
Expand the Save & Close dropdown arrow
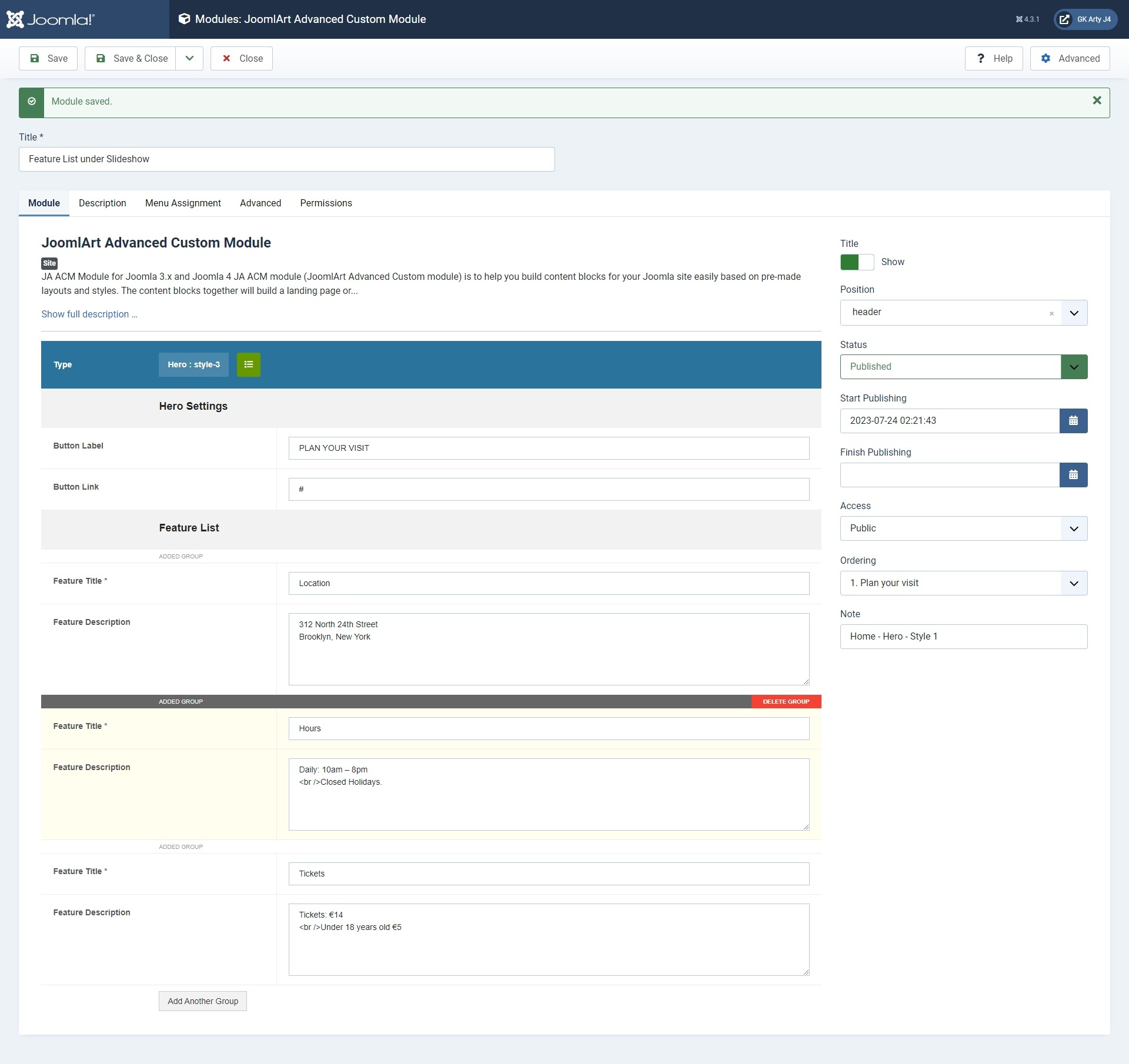pyautogui.click(x=189, y=58)
